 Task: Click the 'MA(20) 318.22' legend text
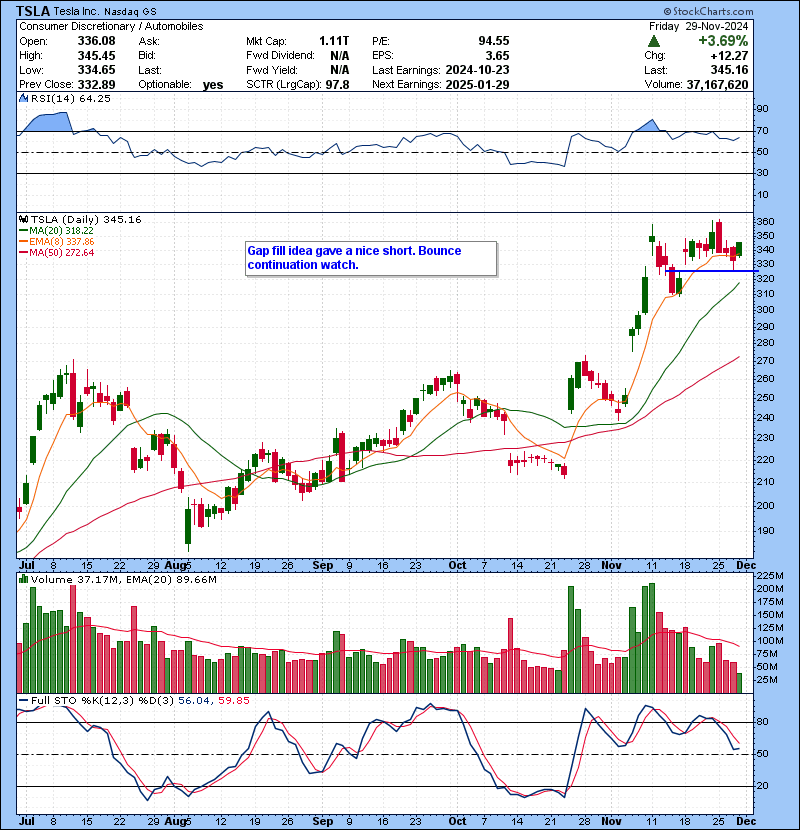tap(61, 231)
